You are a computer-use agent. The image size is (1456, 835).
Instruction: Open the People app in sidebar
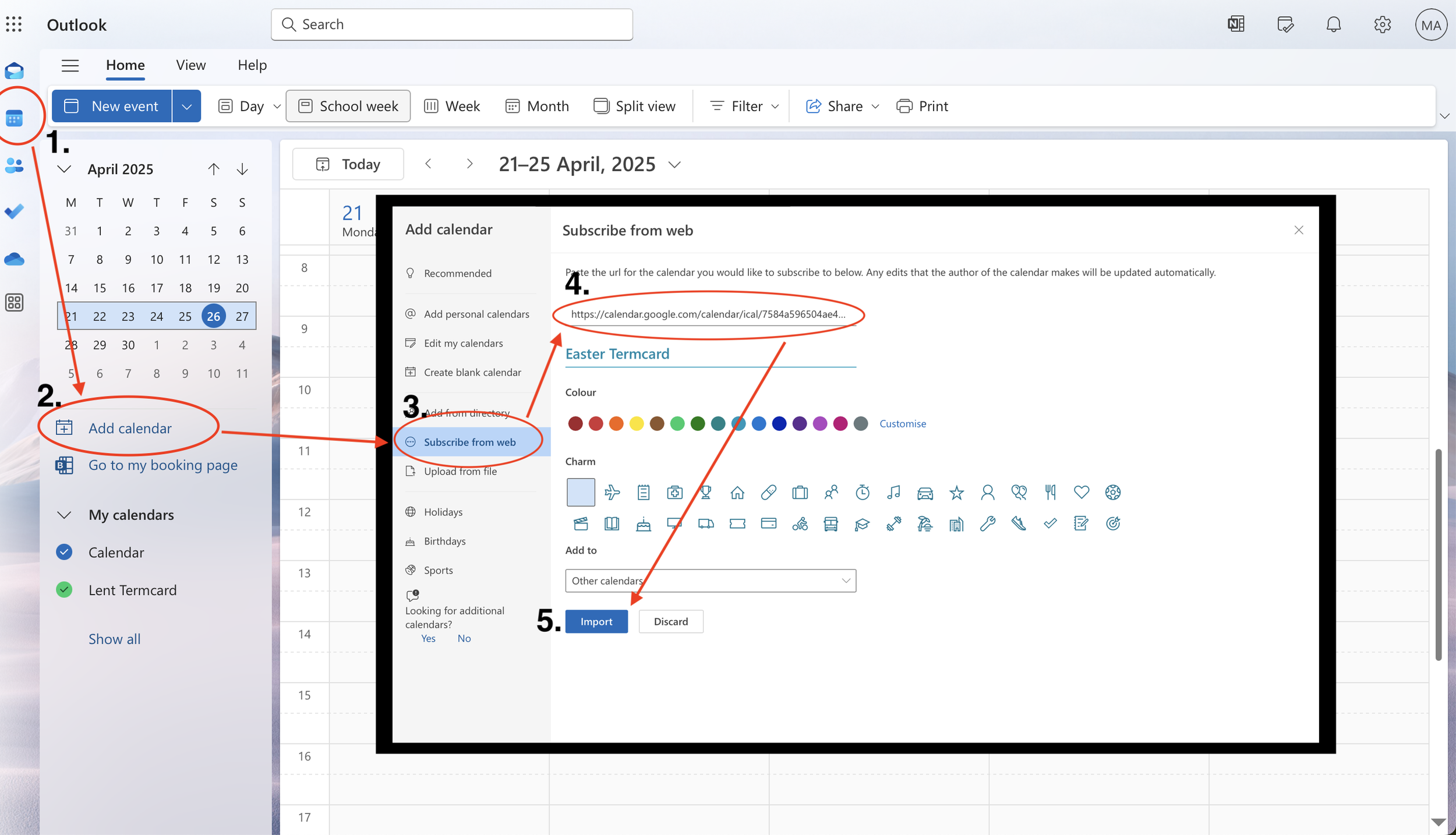(x=14, y=165)
